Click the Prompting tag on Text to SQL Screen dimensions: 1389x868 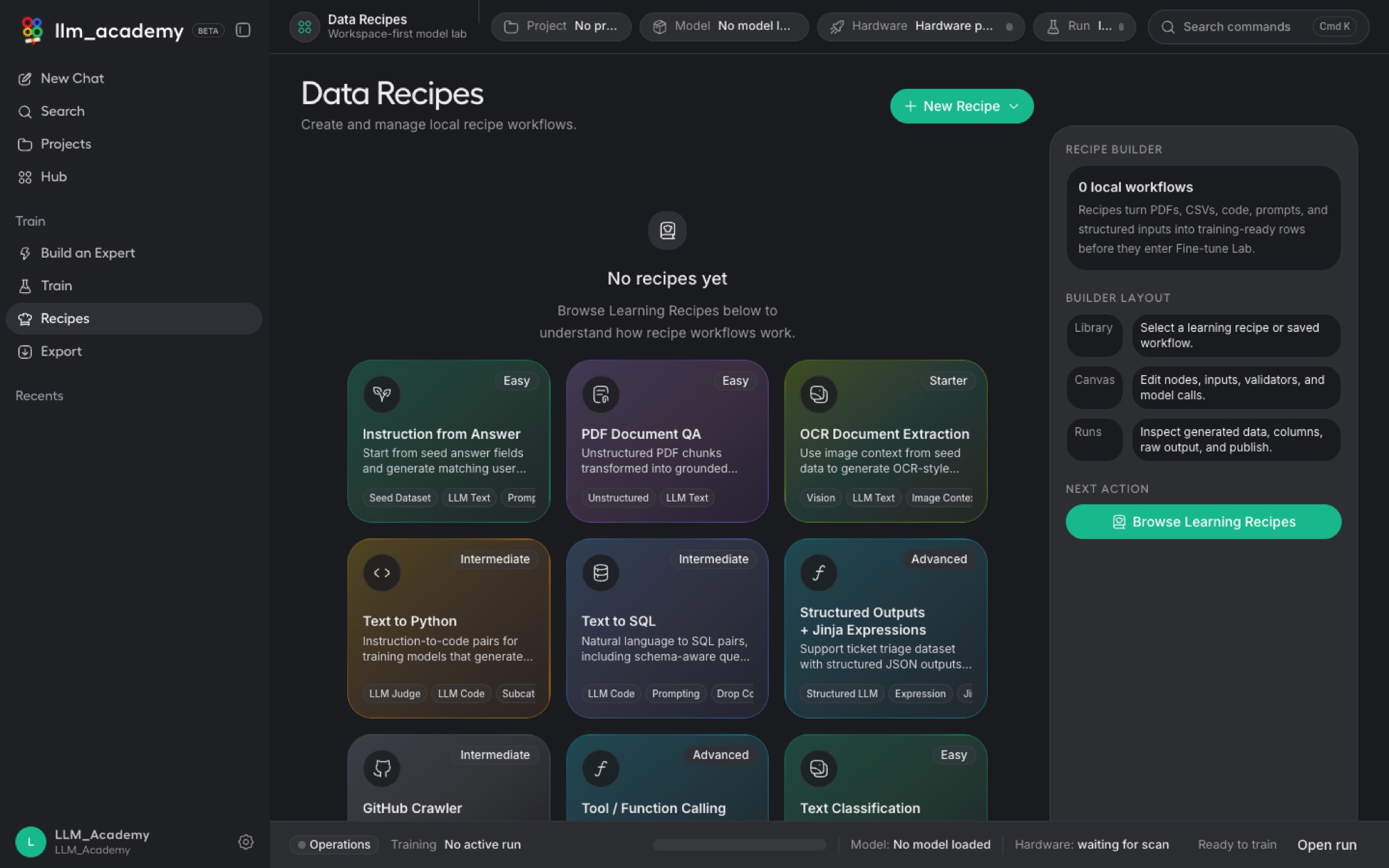[x=676, y=694]
